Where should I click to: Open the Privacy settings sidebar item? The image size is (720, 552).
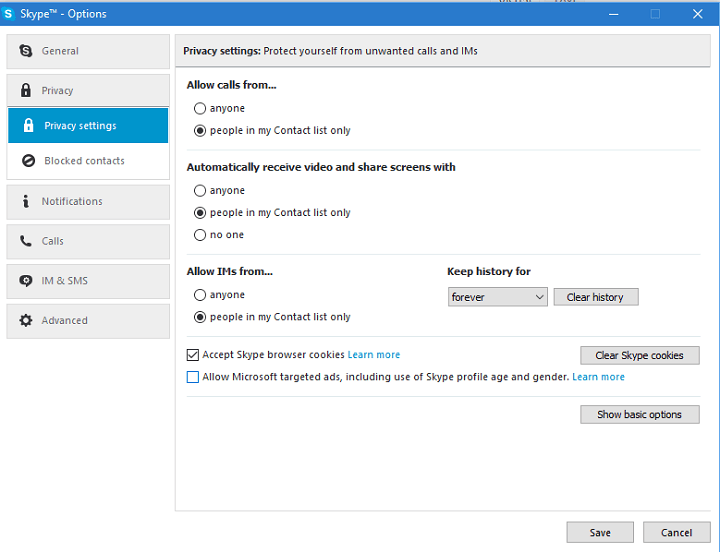pos(88,125)
